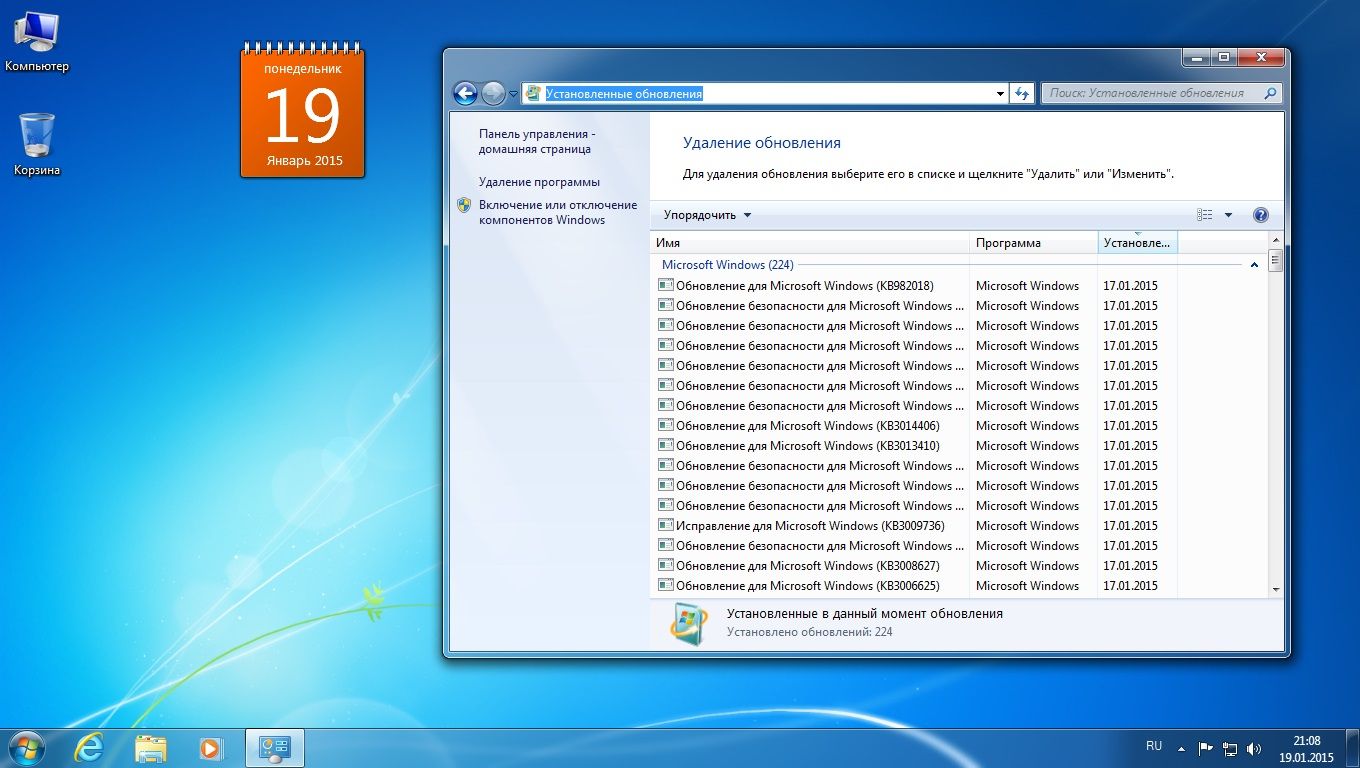Click date 17.01.2015 in KB3009736 row
The image size is (1360, 768).
pos(1130,526)
